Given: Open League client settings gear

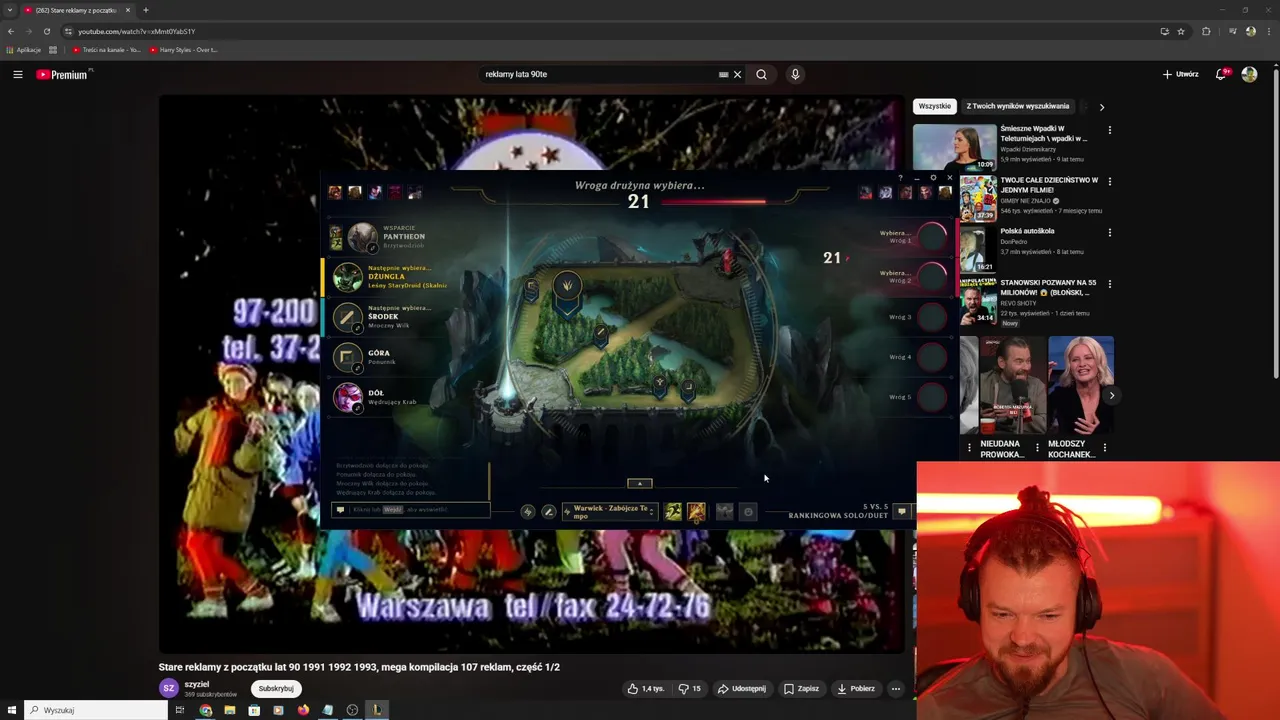Looking at the screenshot, I should (x=933, y=178).
